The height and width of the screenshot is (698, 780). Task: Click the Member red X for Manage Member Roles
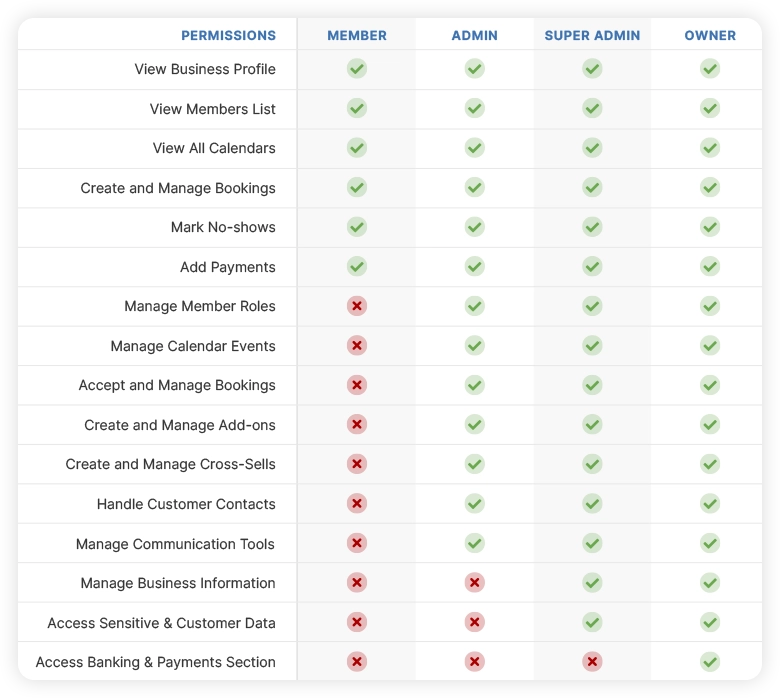pos(357,306)
